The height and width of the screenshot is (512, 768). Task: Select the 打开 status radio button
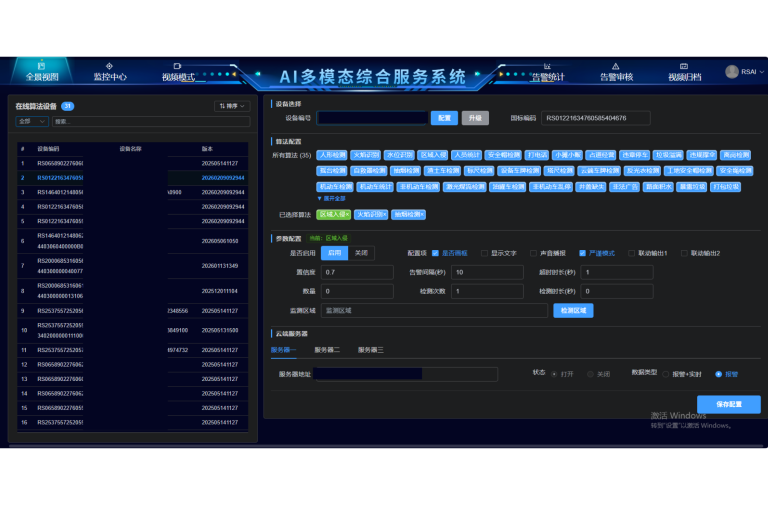[554, 374]
